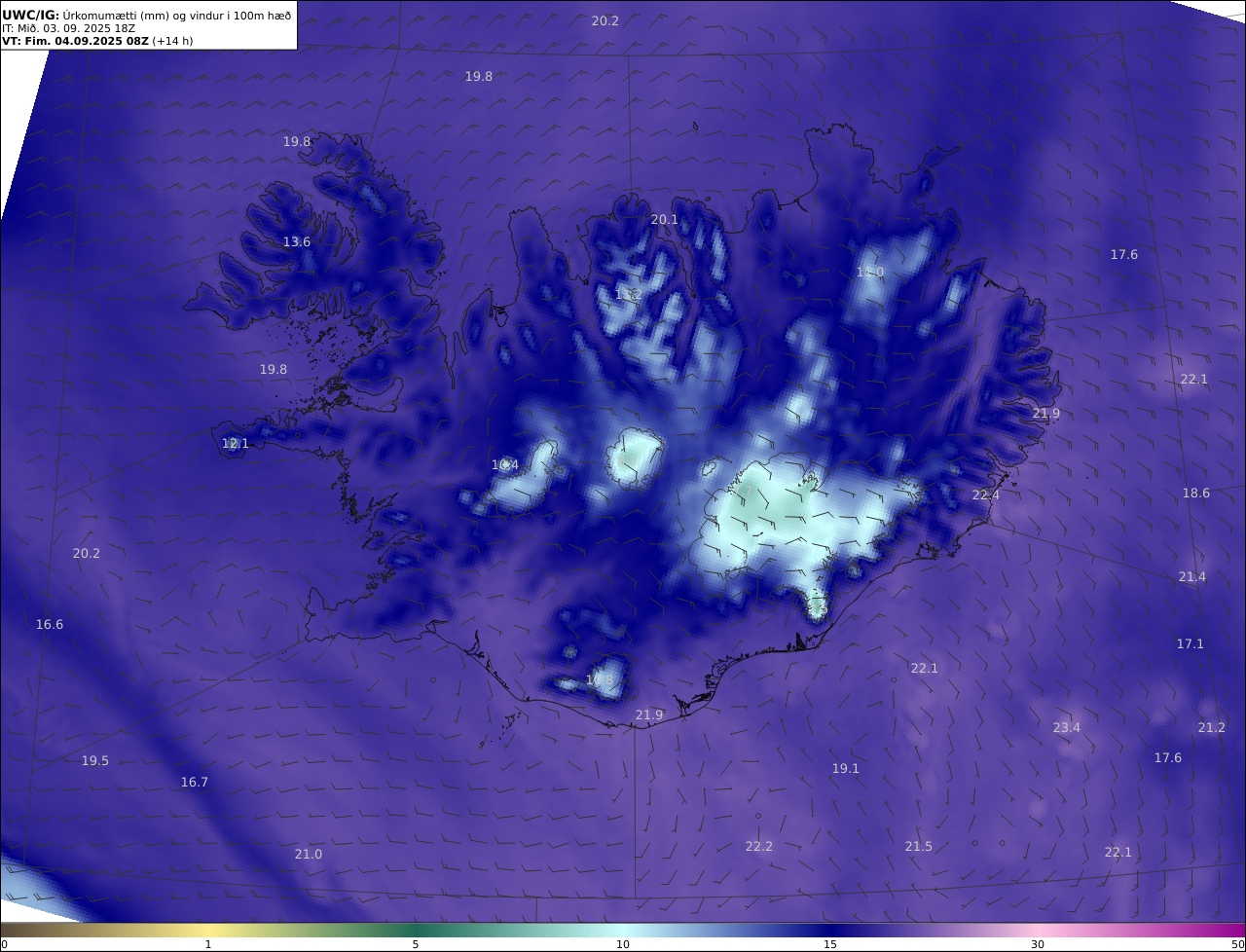This screenshot has width=1246, height=952.
Task: Click the 21.0 value in the southwest
Action: (309, 855)
